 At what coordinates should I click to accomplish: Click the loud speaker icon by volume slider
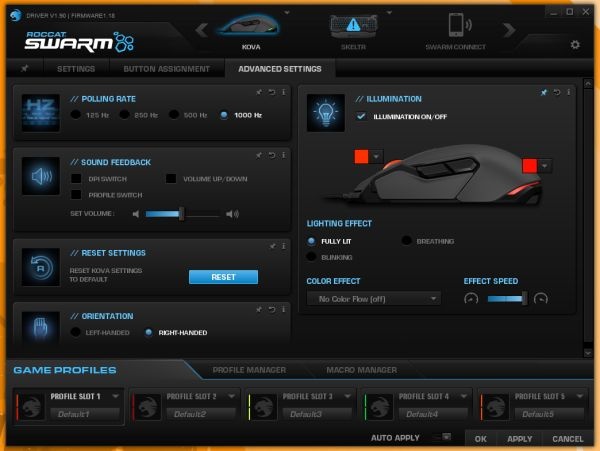coord(232,214)
